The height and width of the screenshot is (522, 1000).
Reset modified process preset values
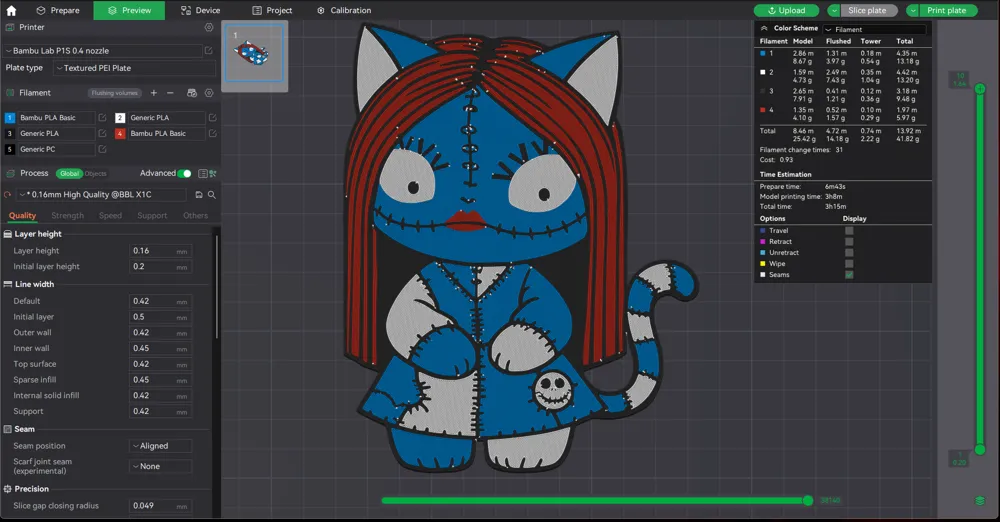pyautogui.click(x=8, y=195)
